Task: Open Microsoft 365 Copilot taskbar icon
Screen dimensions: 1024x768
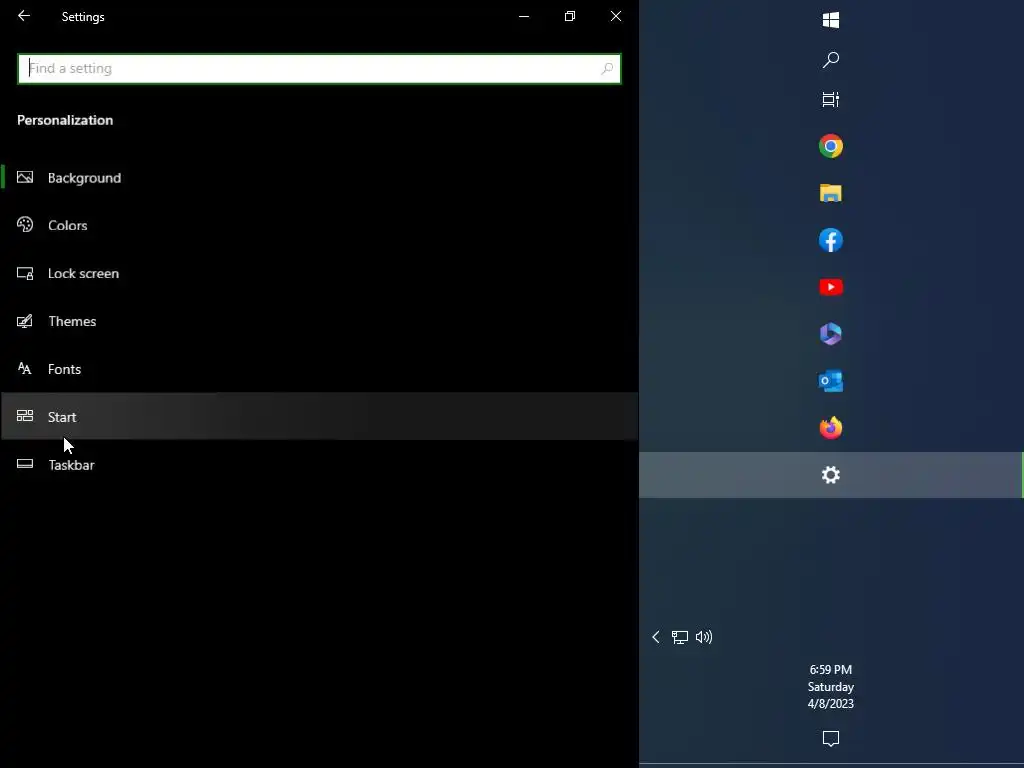Action: [831, 334]
